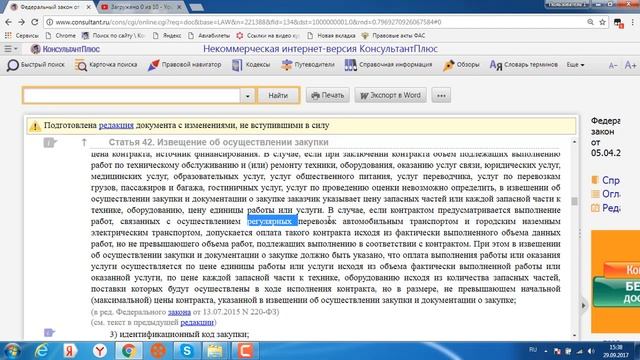This screenshot has height=360, width=640.
Task: Click the orange advertisement banner
Action: [616, 282]
